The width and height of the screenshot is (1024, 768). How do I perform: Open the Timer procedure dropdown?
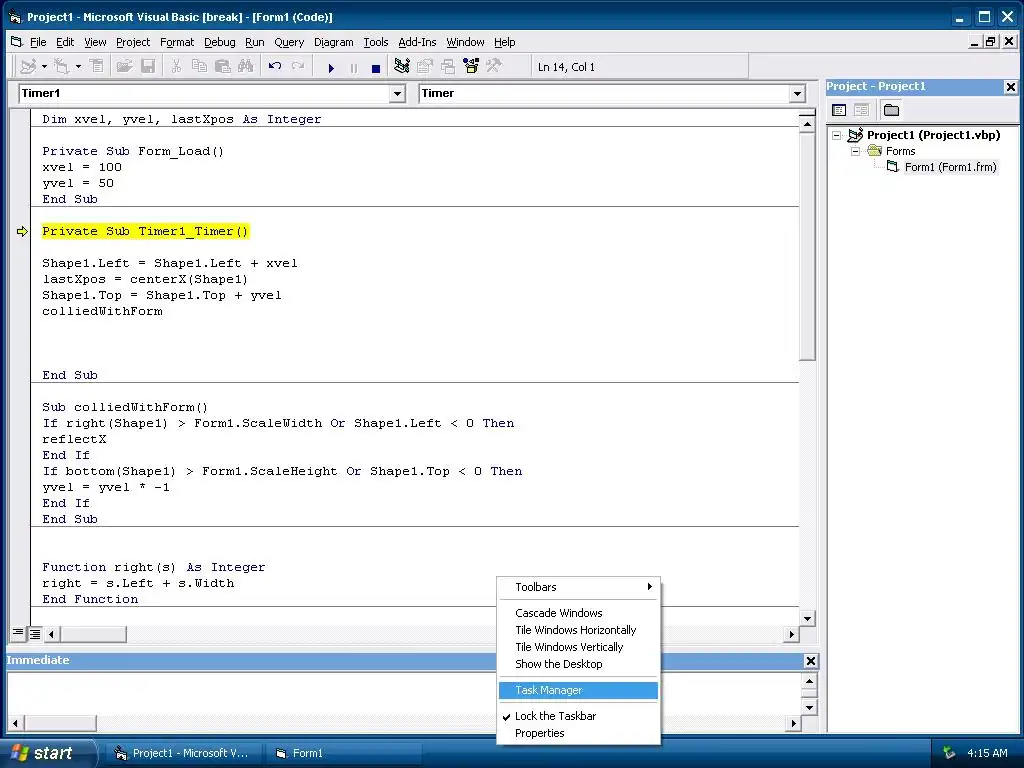point(797,94)
